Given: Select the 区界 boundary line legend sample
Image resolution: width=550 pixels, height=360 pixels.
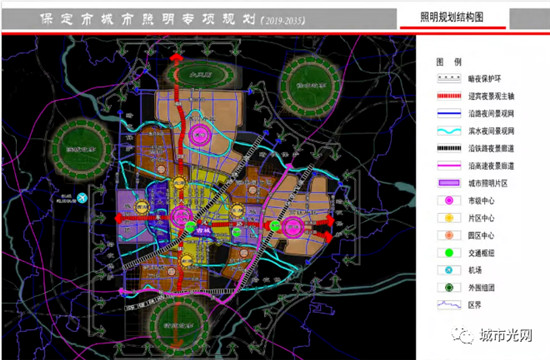Looking at the screenshot, I should (x=449, y=305).
